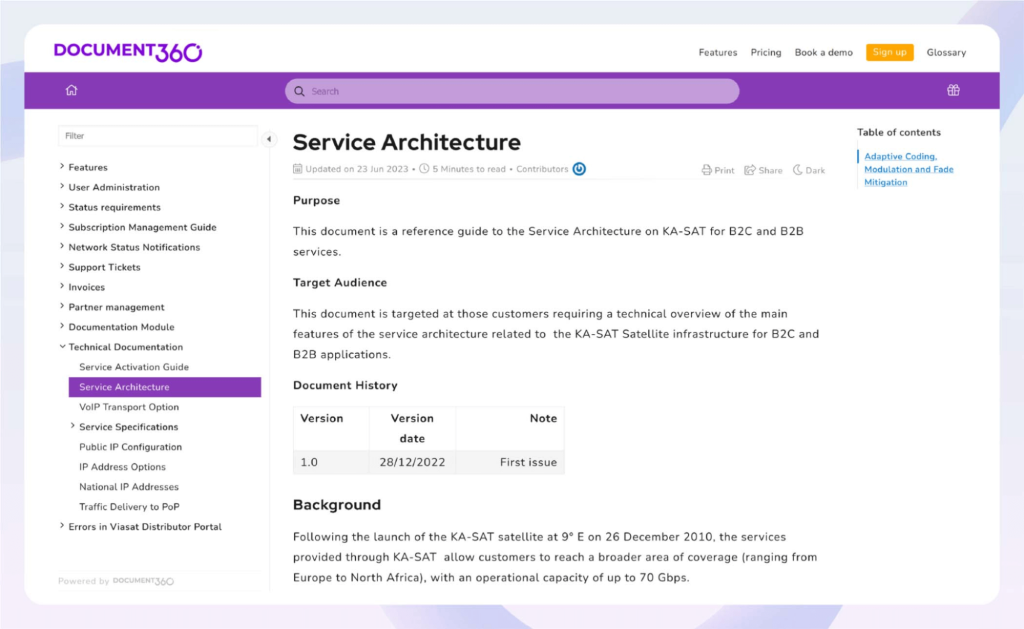Expand the Features category
The image size is (1024, 629).
(x=62, y=167)
